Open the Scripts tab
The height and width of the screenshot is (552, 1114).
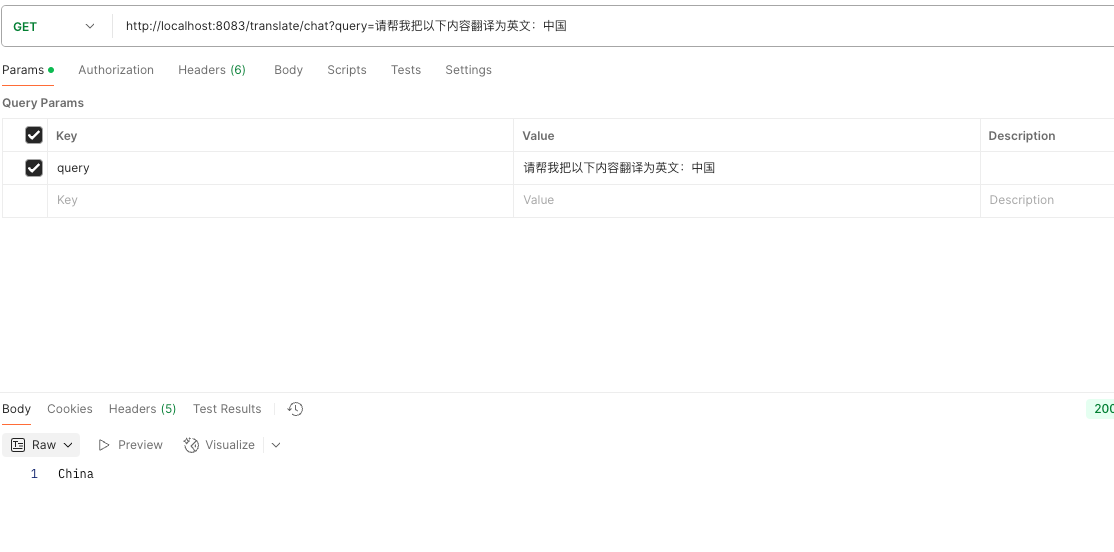(346, 70)
